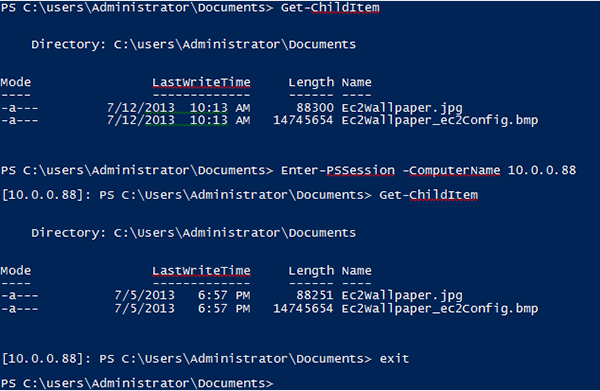600x391 pixels.
Task: Click the 6:57 PM time on the bmp row
Action: point(224,309)
